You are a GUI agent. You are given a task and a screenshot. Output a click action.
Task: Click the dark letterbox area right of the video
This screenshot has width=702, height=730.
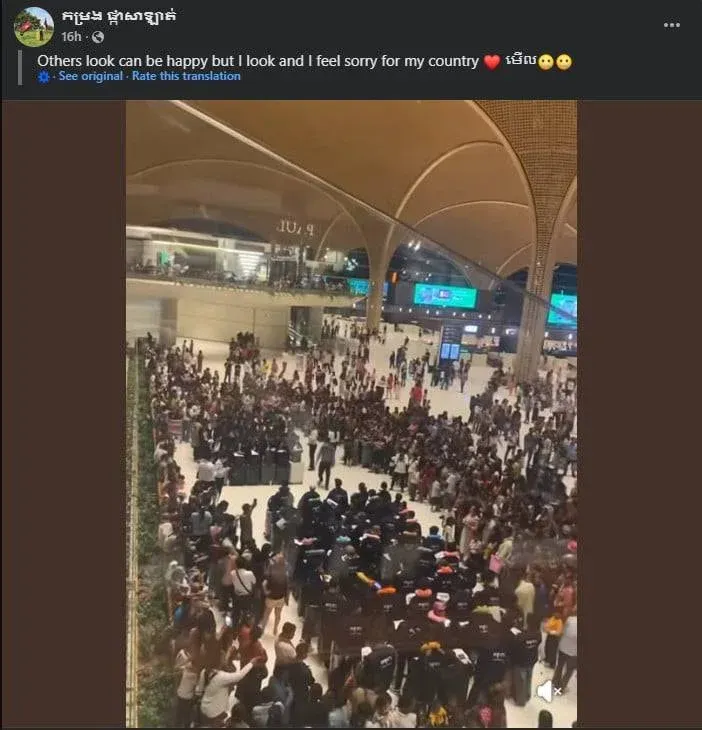pyautogui.click(x=639, y=414)
